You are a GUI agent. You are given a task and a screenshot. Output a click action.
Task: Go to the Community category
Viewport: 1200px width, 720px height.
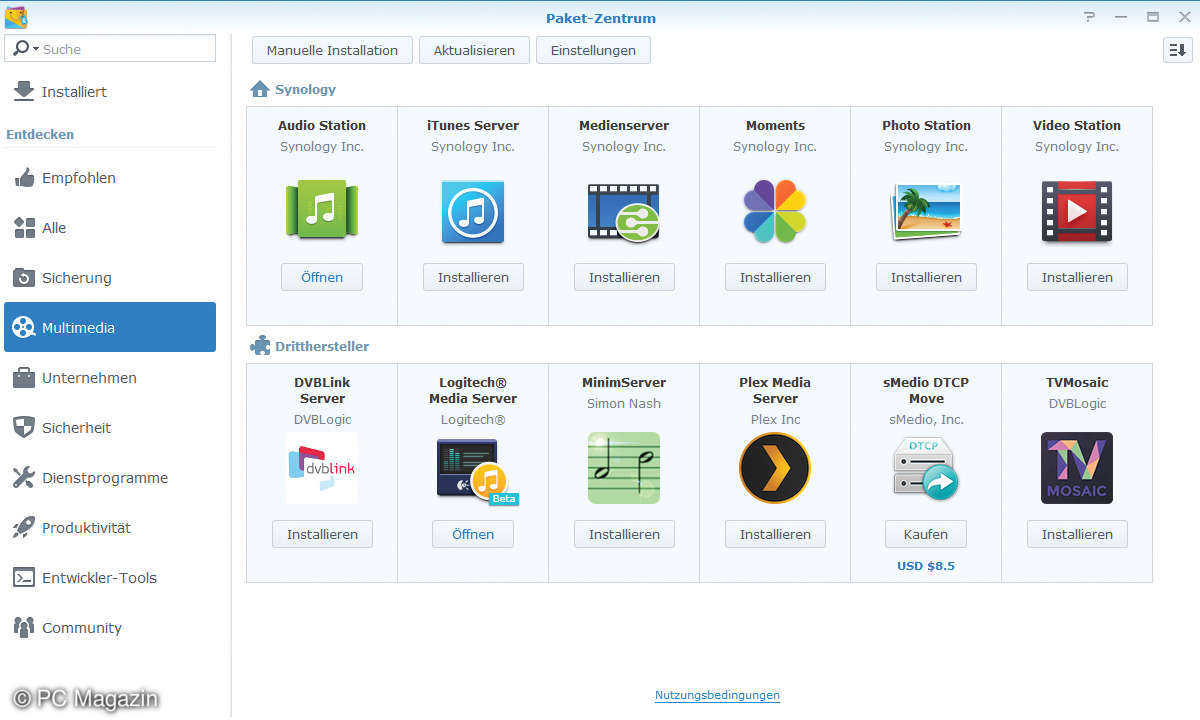(x=110, y=628)
